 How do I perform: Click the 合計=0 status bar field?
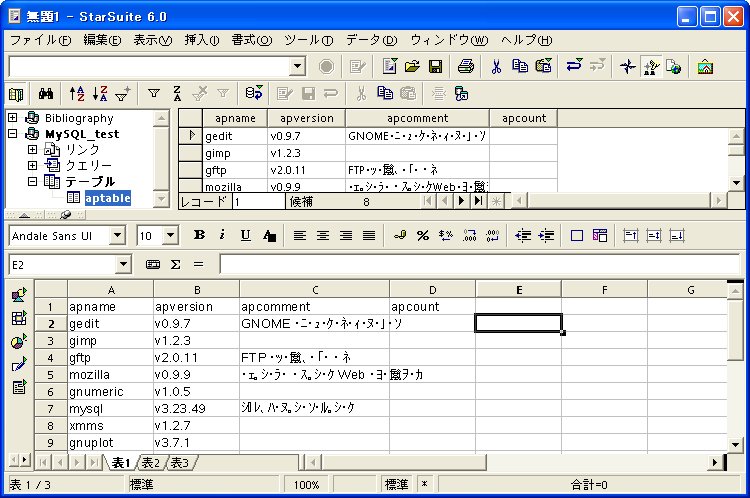[x=589, y=485]
